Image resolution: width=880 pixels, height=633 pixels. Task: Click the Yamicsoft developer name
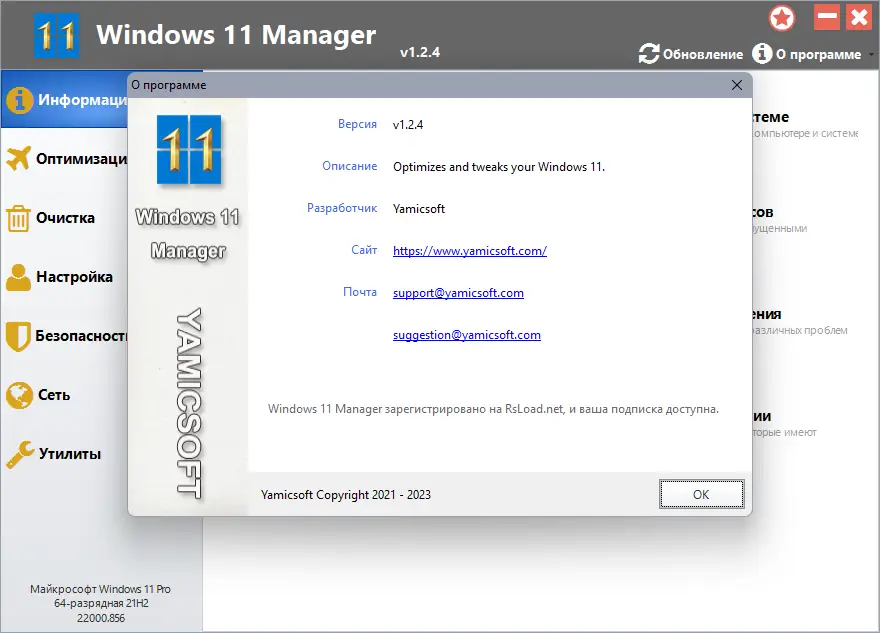[x=419, y=209]
